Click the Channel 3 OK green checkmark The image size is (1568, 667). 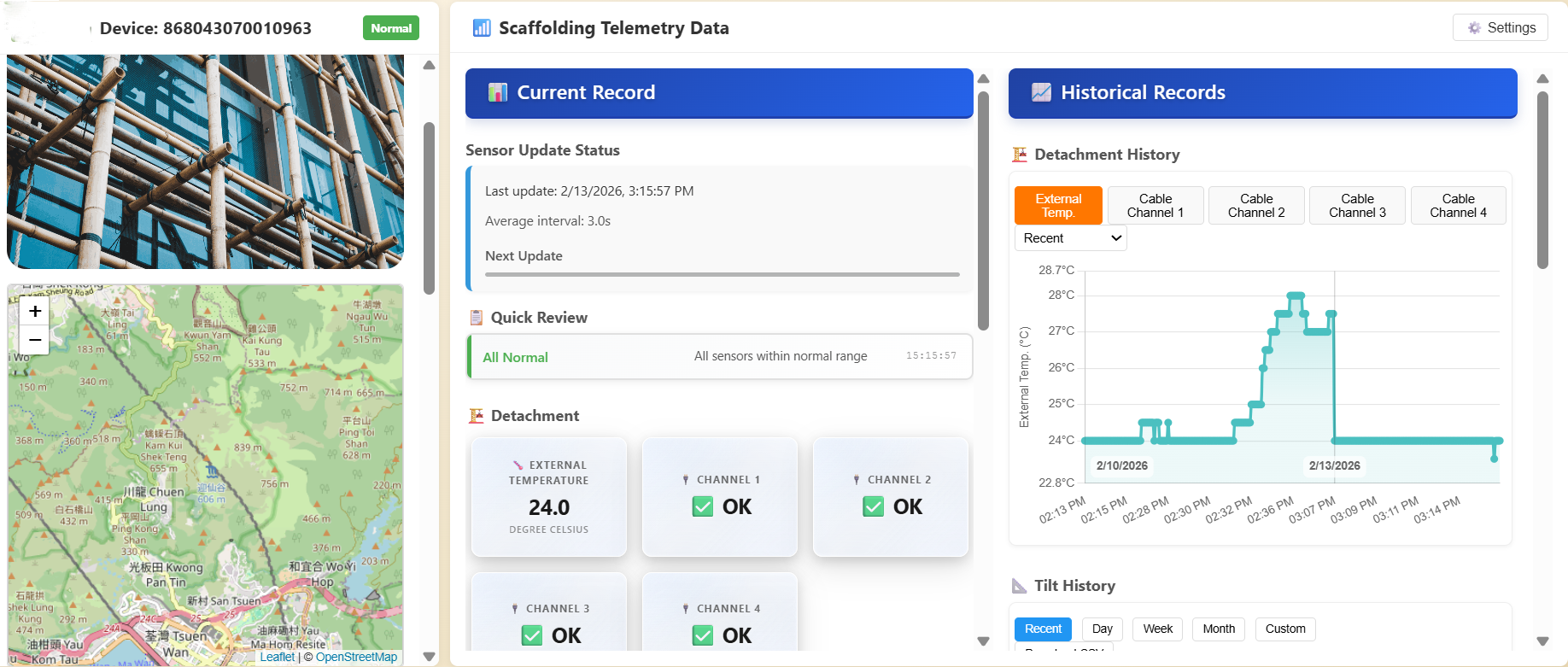pyautogui.click(x=532, y=635)
